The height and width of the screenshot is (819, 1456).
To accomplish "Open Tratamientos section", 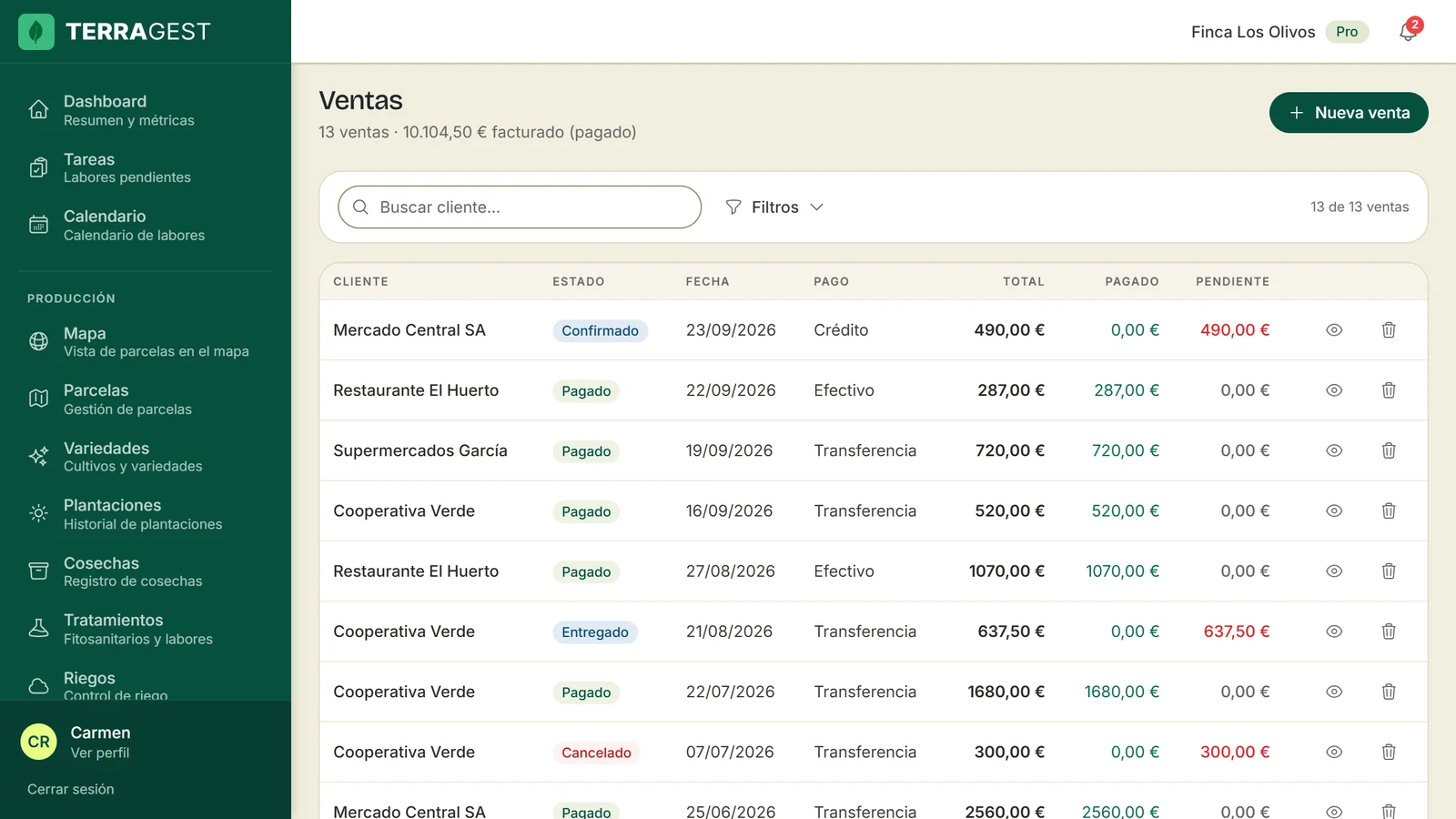I will 146,629.
